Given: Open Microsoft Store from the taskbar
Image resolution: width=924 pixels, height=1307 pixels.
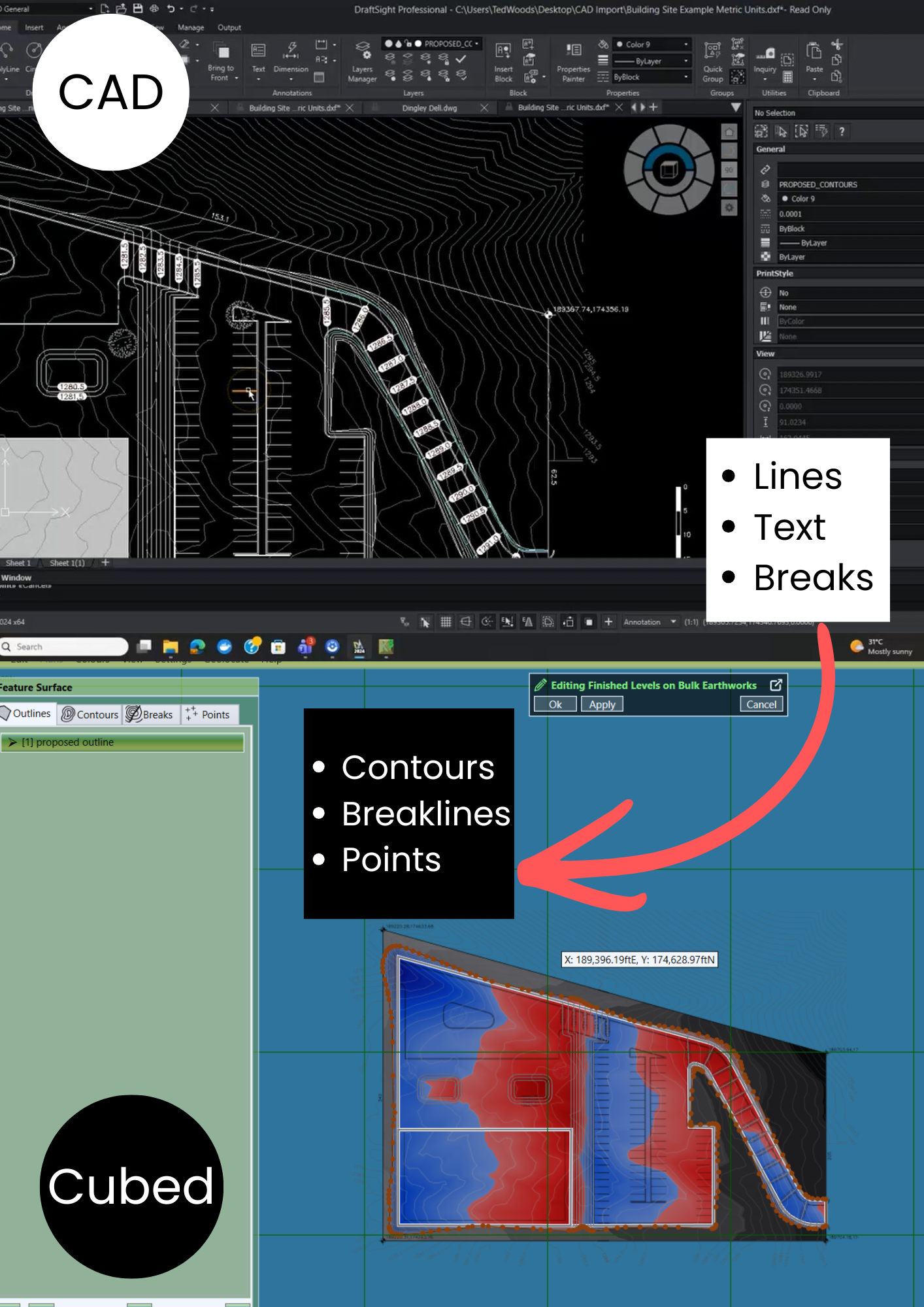Looking at the screenshot, I should 278,647.
